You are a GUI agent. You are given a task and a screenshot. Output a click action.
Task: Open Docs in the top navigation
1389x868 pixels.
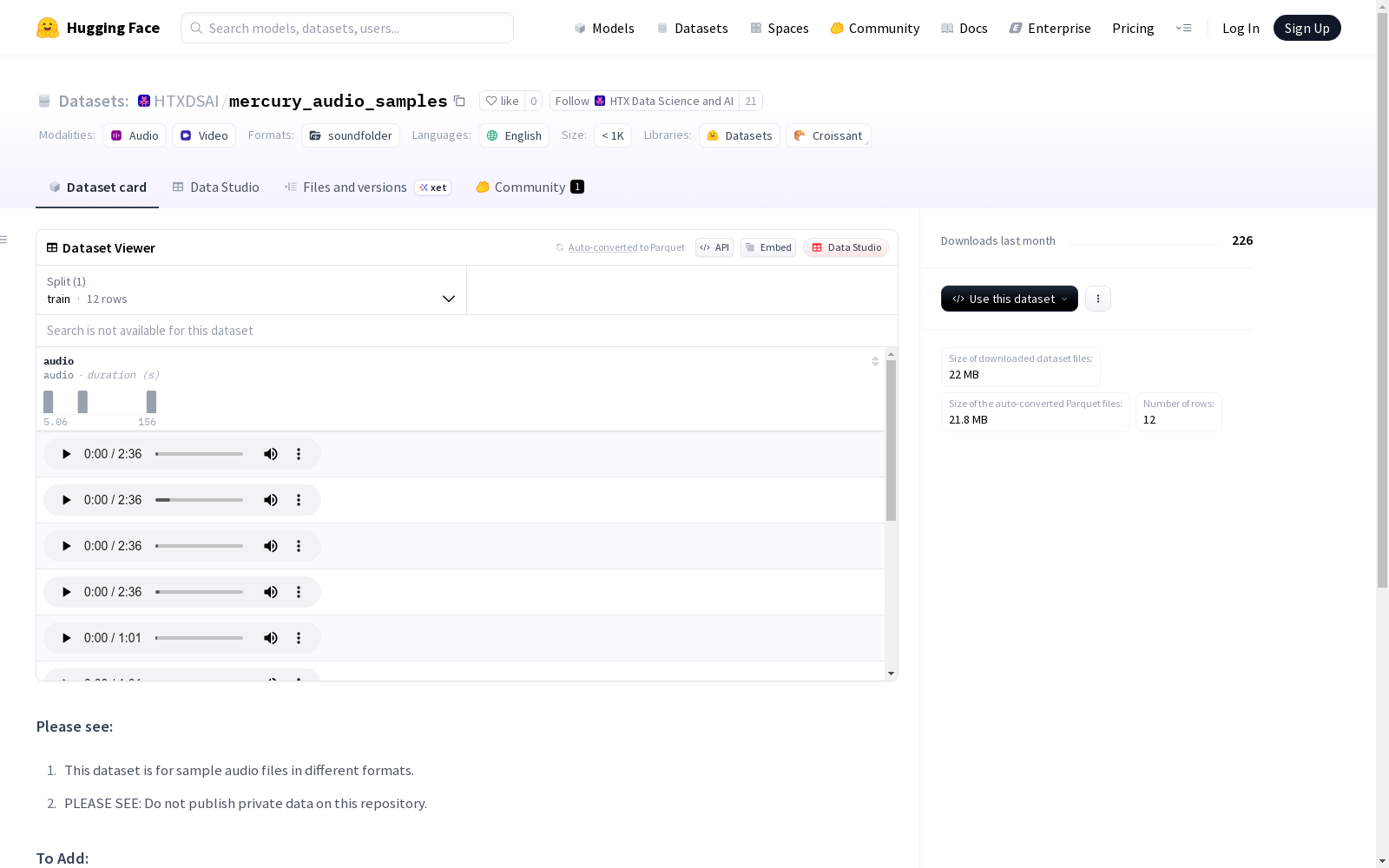[964, 28]
